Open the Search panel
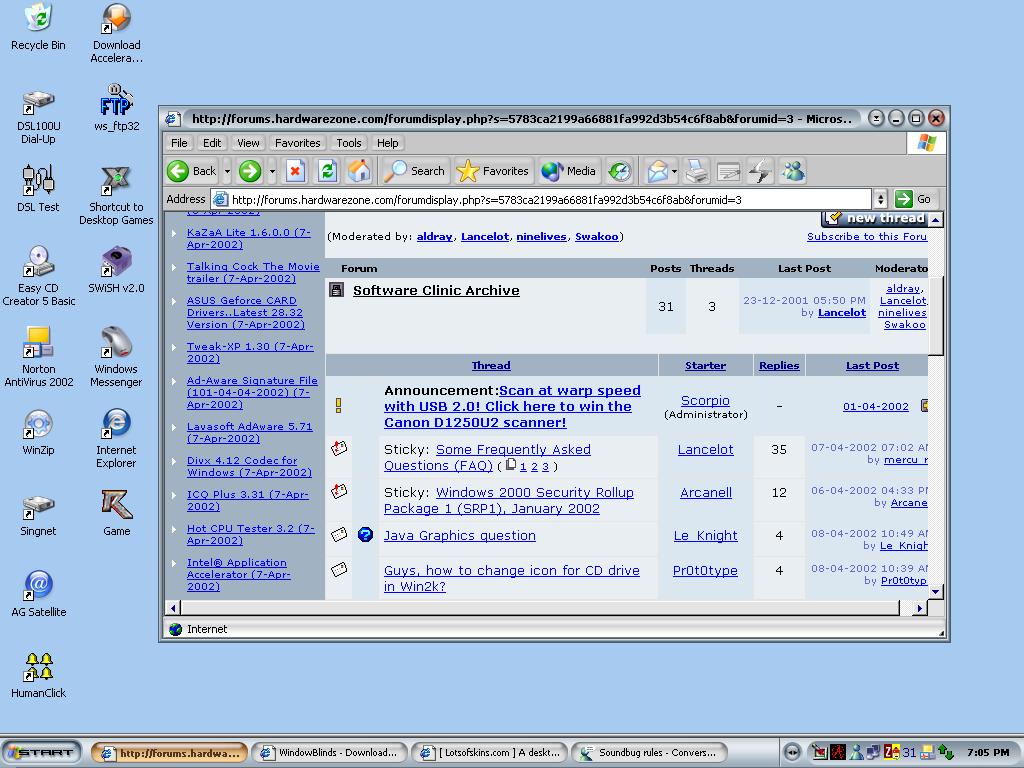Viewport: 1024px width, 768px height. pos(413,170)
